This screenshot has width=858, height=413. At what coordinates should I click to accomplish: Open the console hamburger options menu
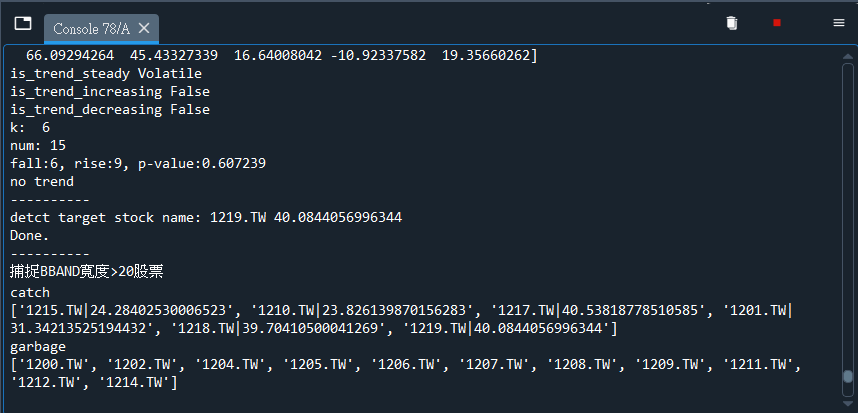tap(839, 23)
